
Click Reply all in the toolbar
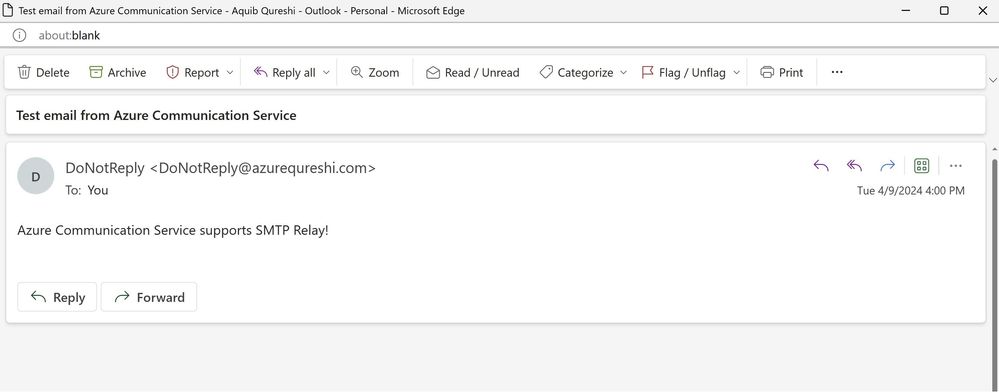click(284, 73)
